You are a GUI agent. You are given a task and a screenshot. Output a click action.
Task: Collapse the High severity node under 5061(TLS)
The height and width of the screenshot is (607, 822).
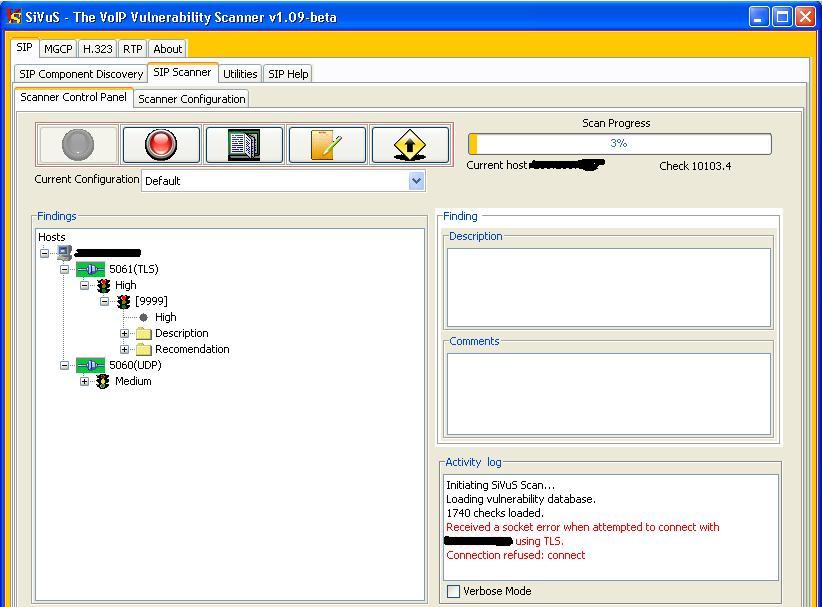(84, 286)
